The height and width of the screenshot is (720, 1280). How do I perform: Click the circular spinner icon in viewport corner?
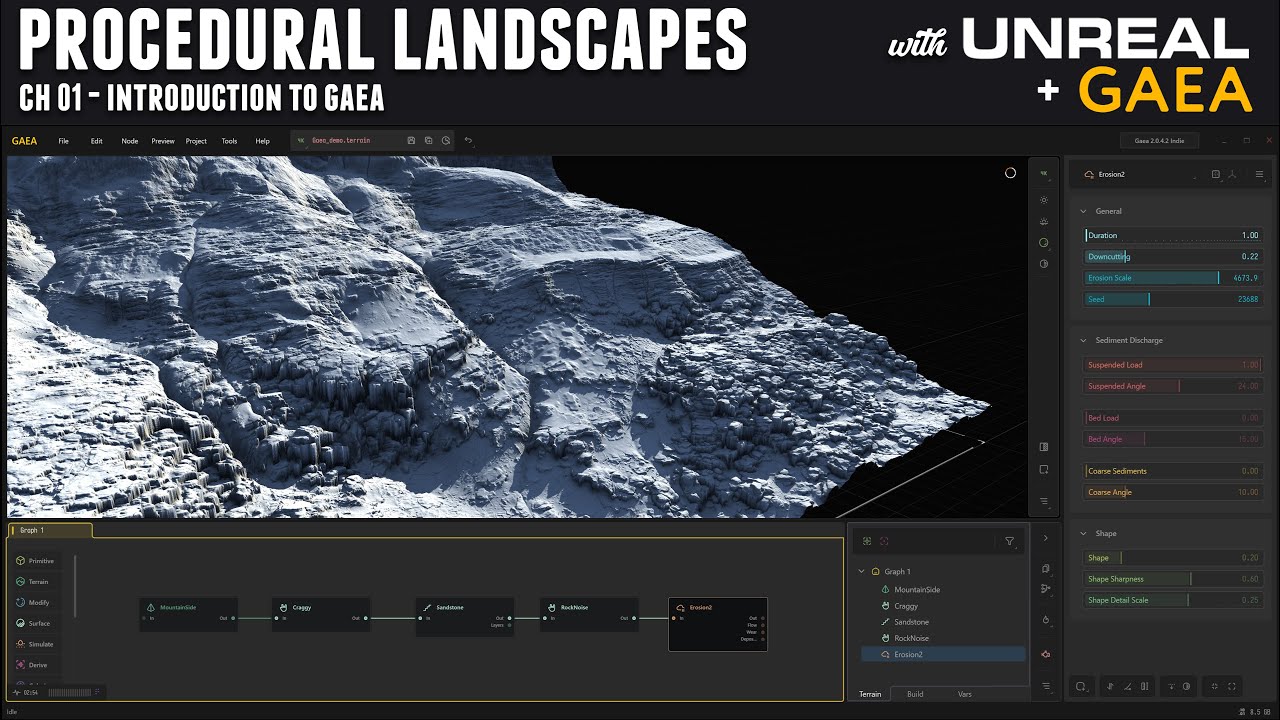pos(1010,173)
